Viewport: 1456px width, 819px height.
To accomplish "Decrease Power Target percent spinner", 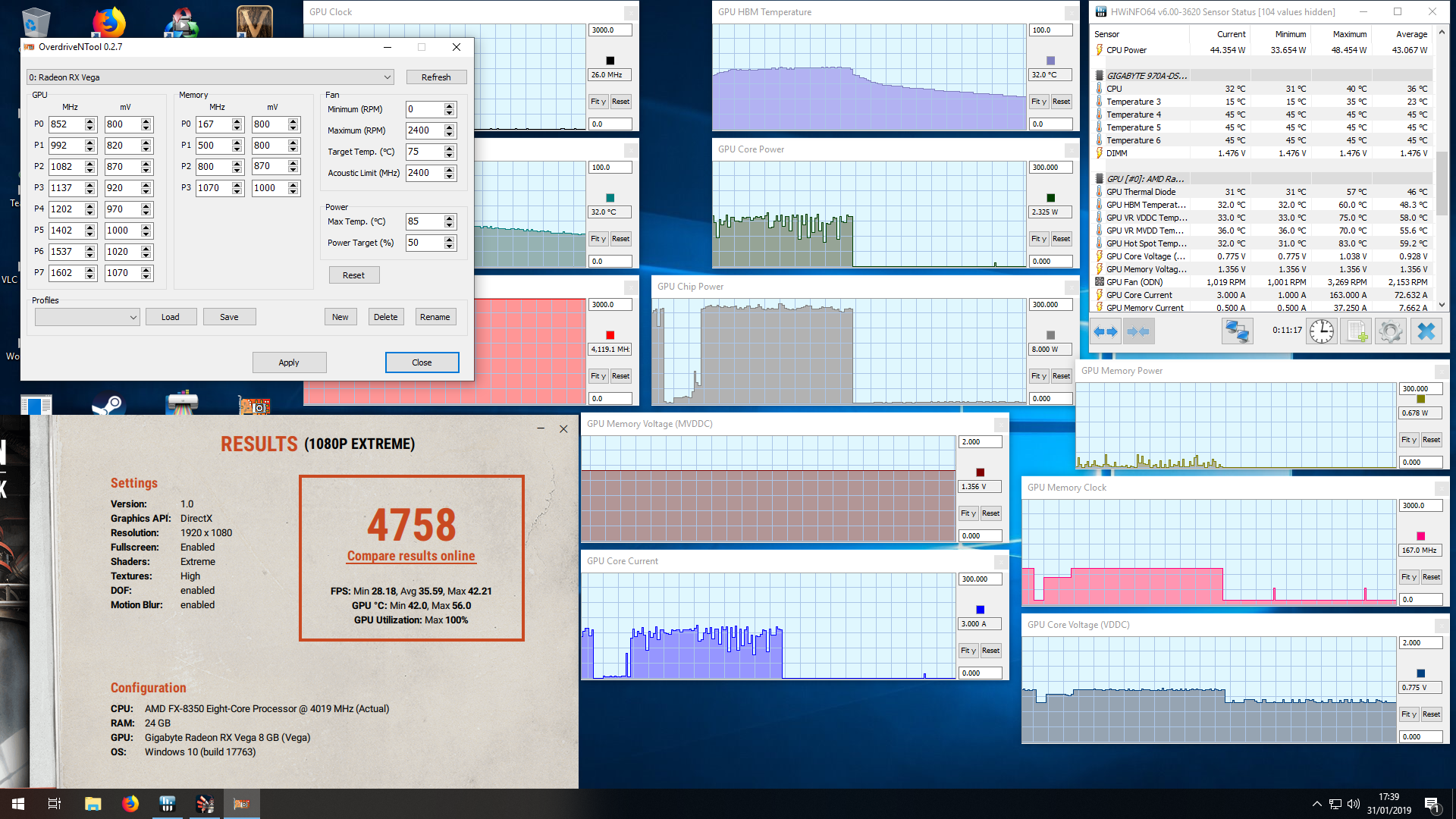I will [x=450, y=246].
